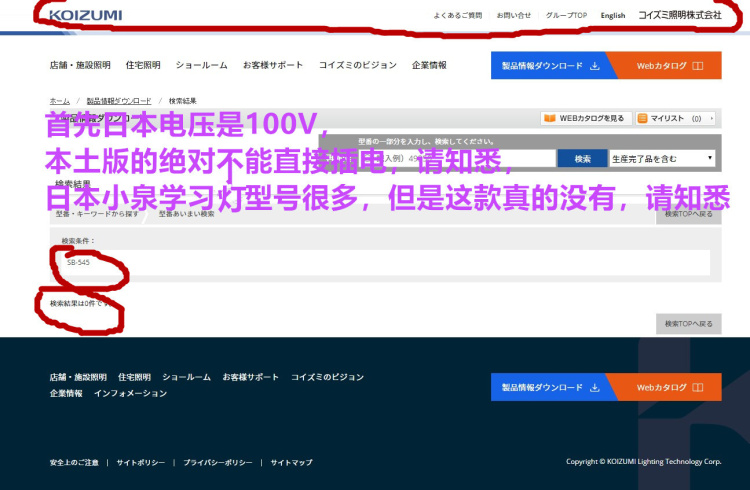Click the KOIZUMI logo
The image size is (750, 490).
click(x=86, y=15)
